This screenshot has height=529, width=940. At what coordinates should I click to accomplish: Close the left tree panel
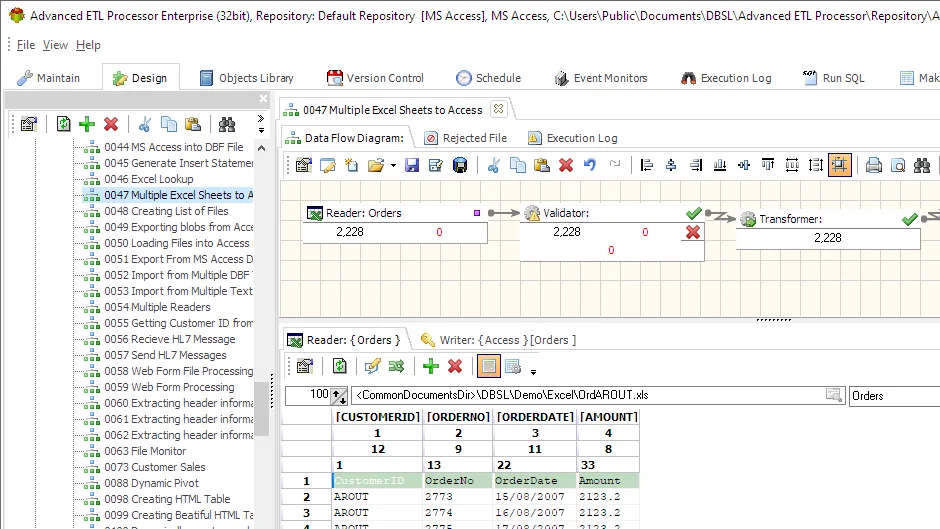pyautogui.click(x=263, y=98)
